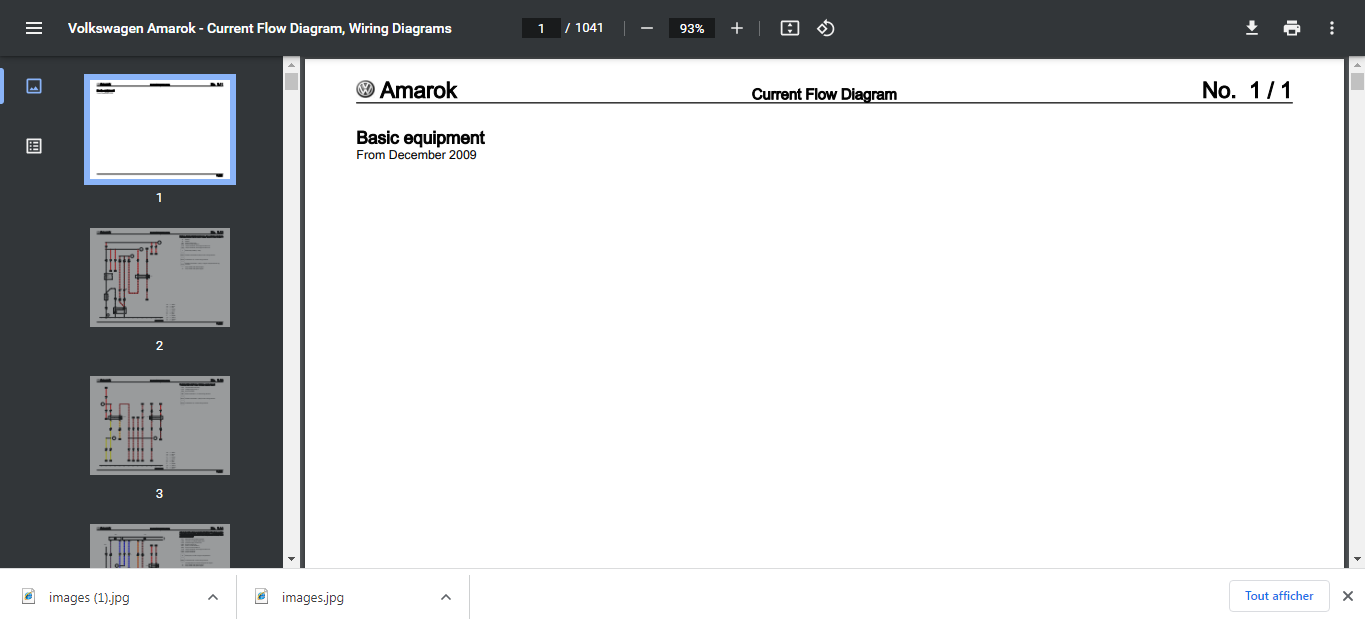Click the page number input field
This screenshot has width=1365, height=625.
click(x=541, y=28)
